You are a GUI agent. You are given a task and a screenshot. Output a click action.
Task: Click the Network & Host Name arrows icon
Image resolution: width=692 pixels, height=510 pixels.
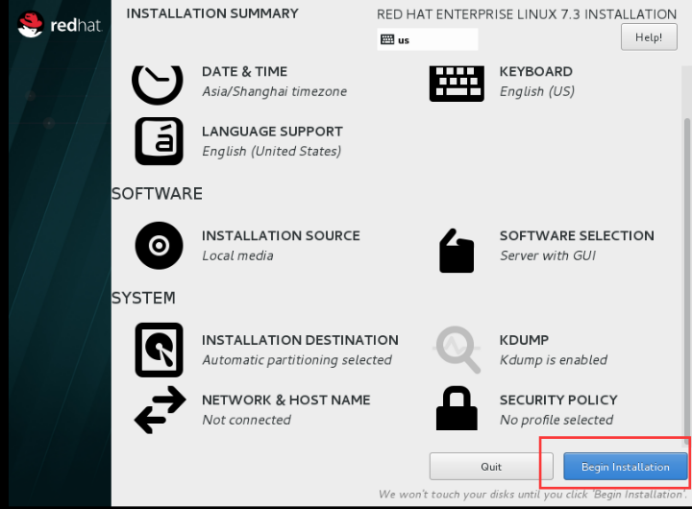point(160,410)
